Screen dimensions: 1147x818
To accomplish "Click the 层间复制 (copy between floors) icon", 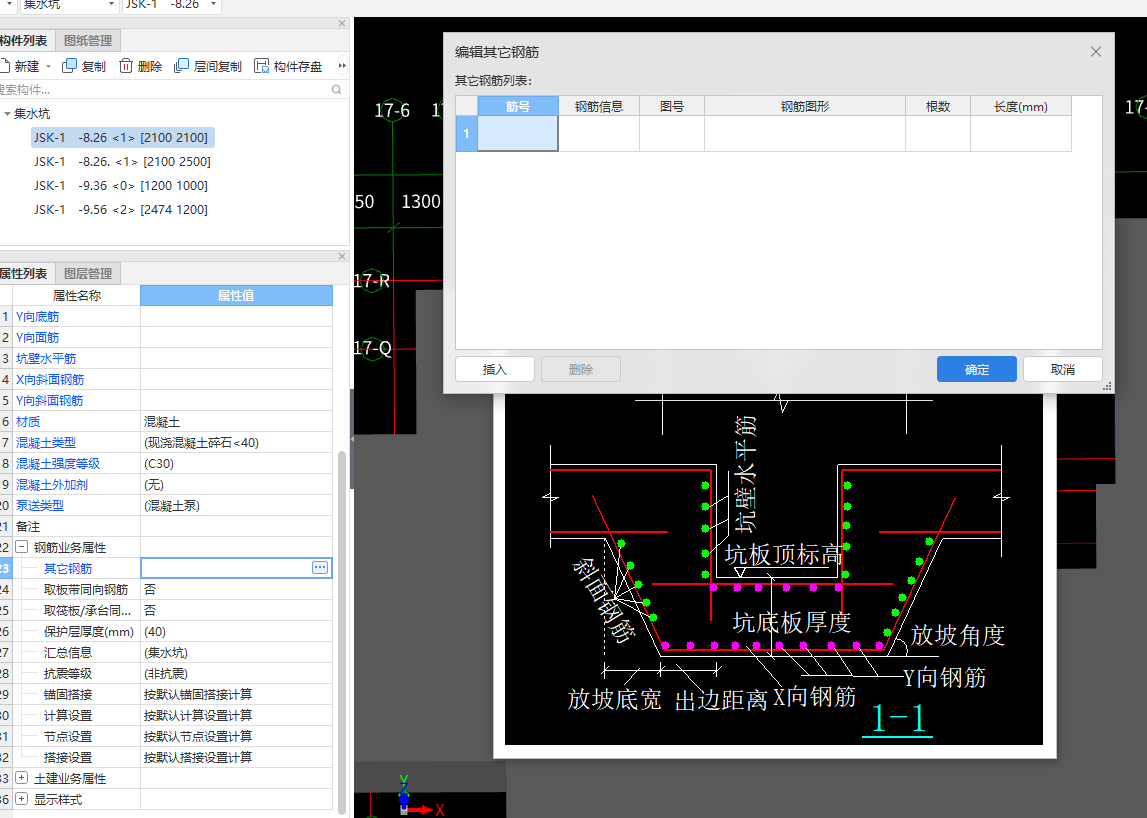I will 181,66.
